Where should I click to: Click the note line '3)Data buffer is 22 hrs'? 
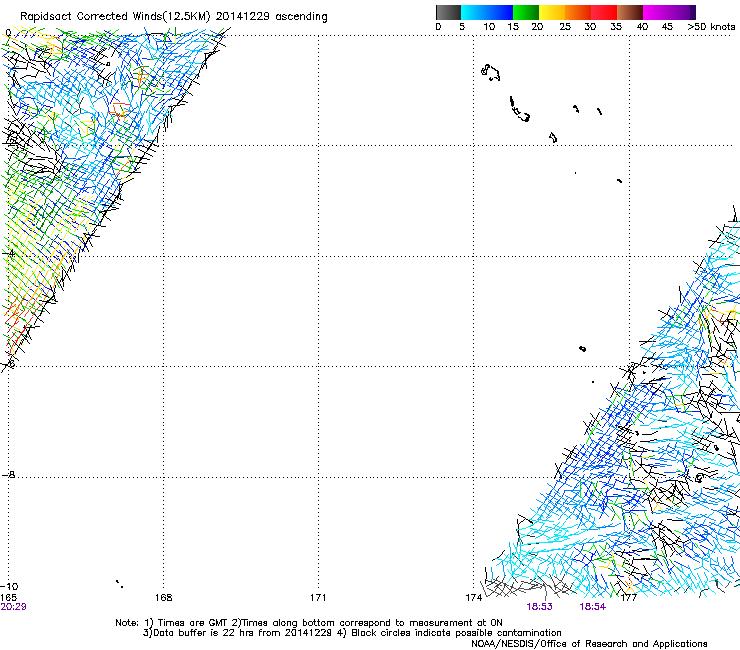click(352, 633)
